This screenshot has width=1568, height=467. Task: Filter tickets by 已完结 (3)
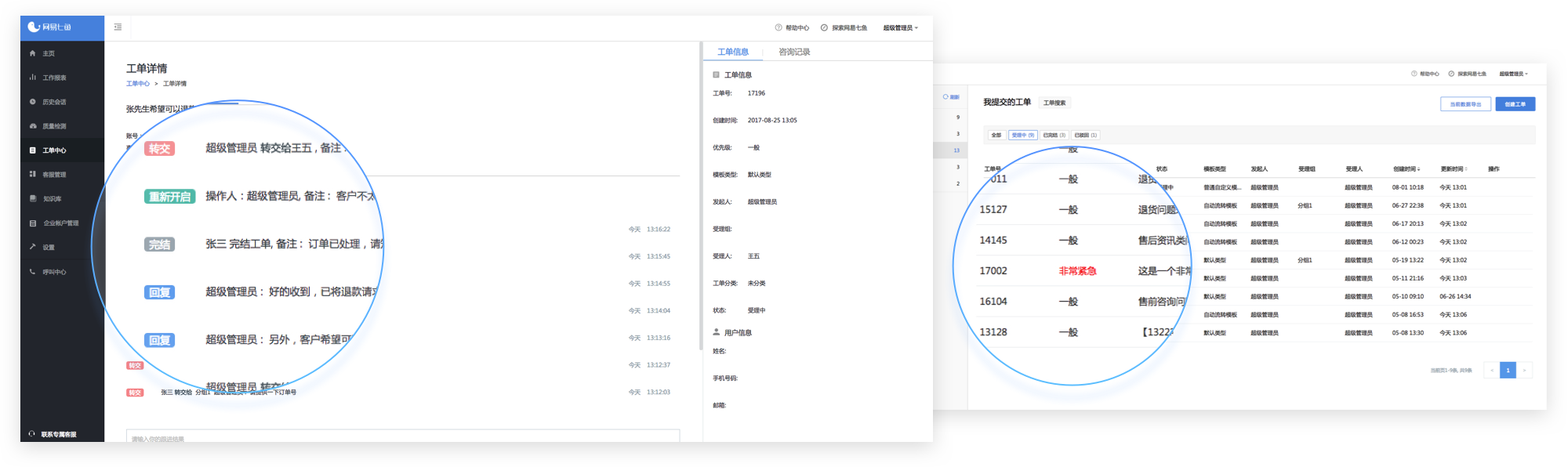1054,136
